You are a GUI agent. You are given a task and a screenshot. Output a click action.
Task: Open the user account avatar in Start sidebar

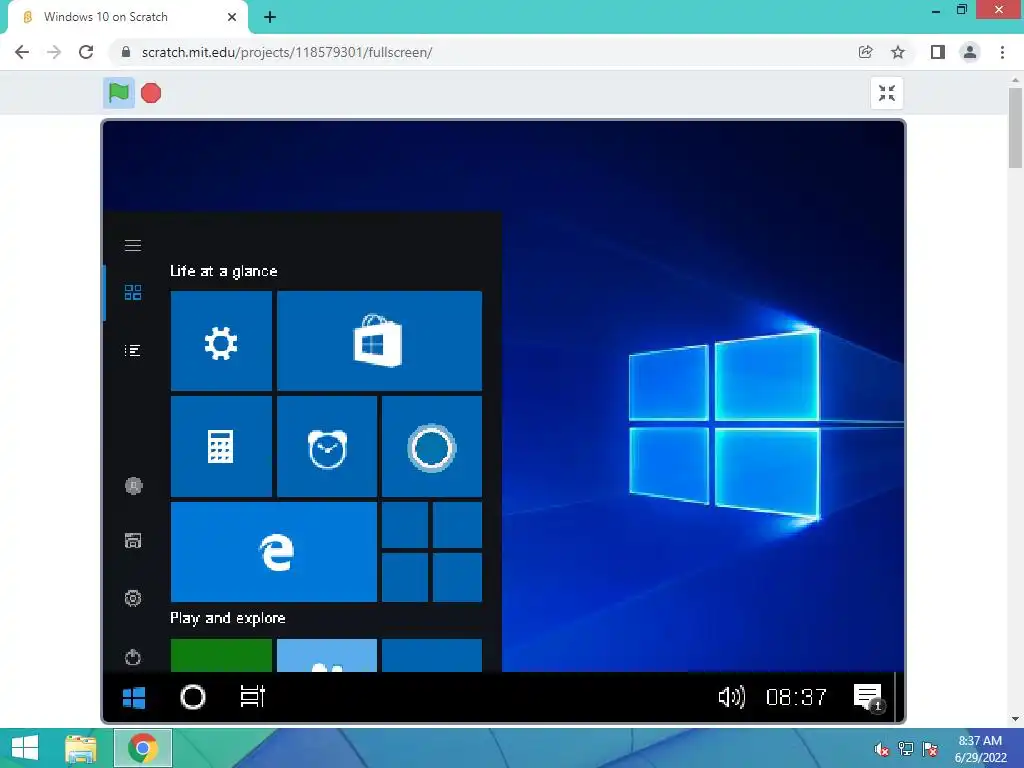(x=133, y=485)
